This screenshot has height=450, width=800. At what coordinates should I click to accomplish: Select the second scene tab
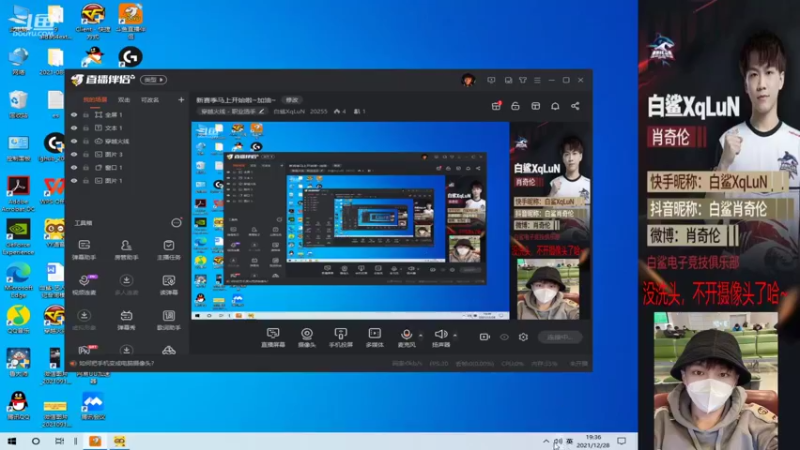click(x=124, y=100)
